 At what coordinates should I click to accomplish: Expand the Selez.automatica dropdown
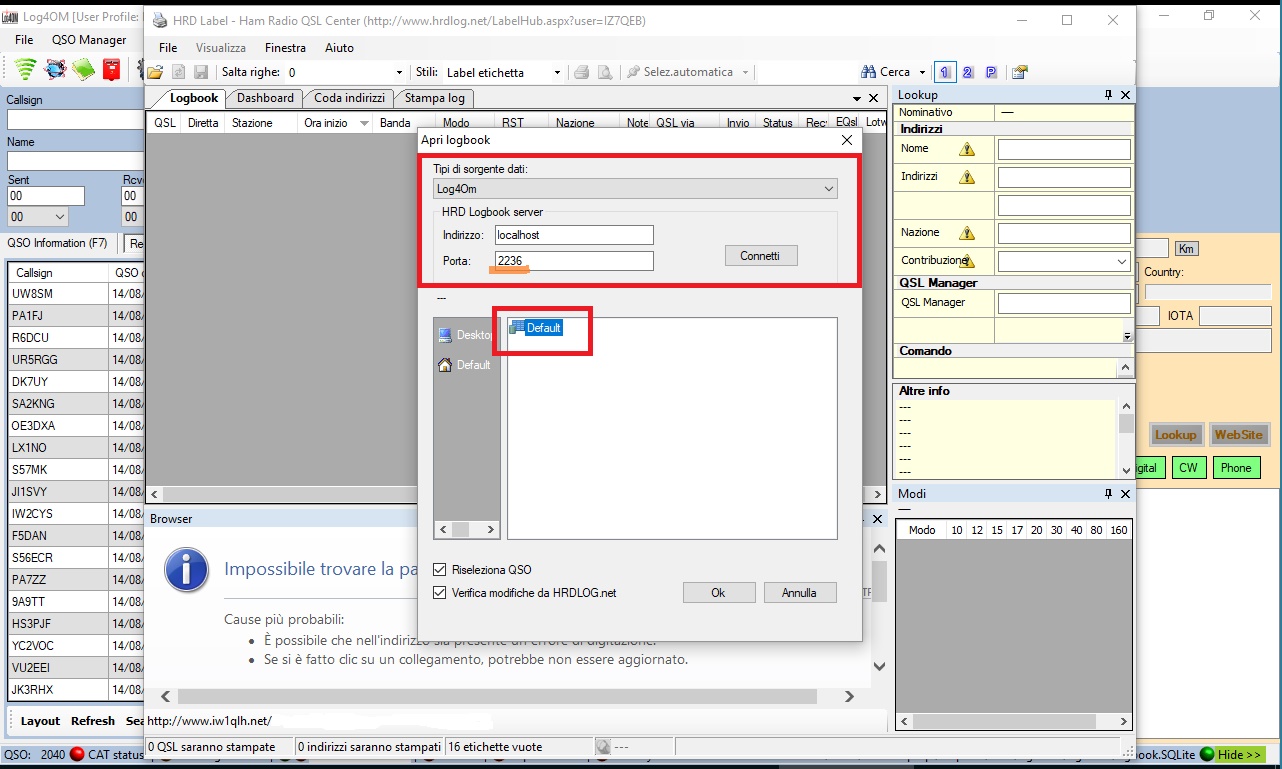(745, 72)
